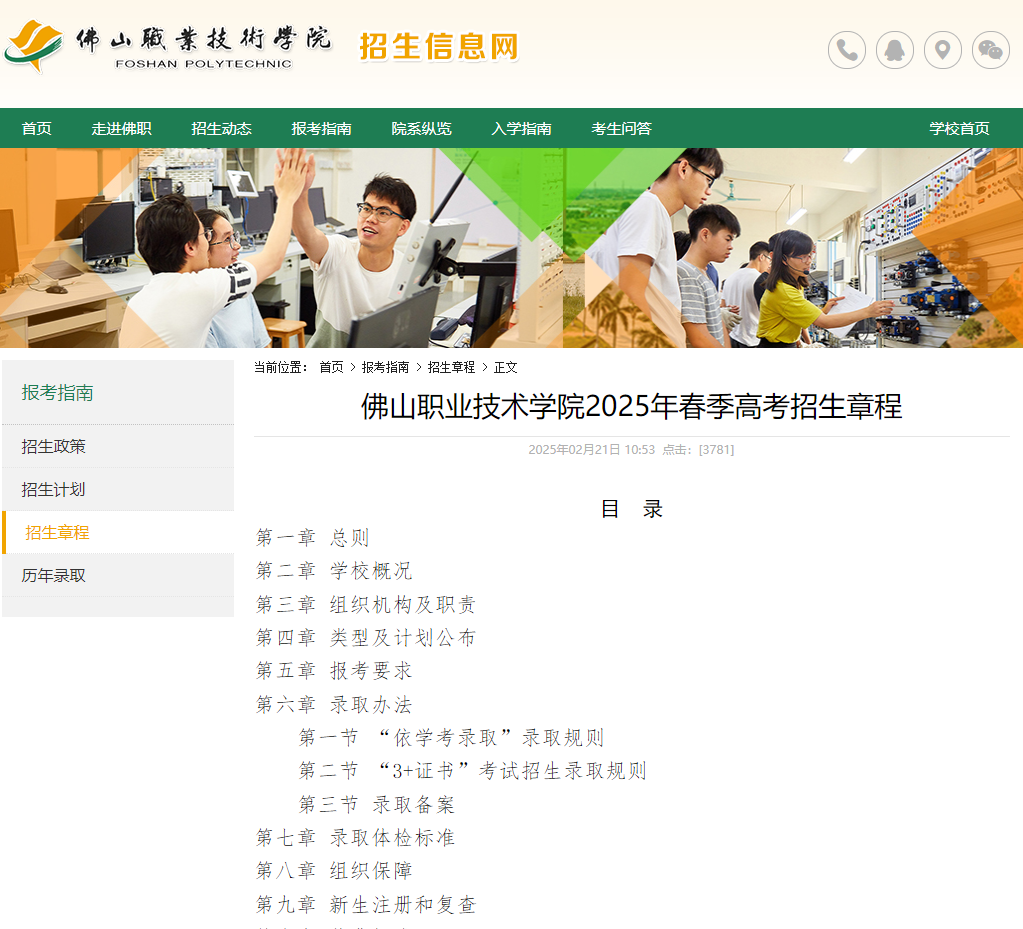
Task: Click the location pin icon
Action: point(943,50)
